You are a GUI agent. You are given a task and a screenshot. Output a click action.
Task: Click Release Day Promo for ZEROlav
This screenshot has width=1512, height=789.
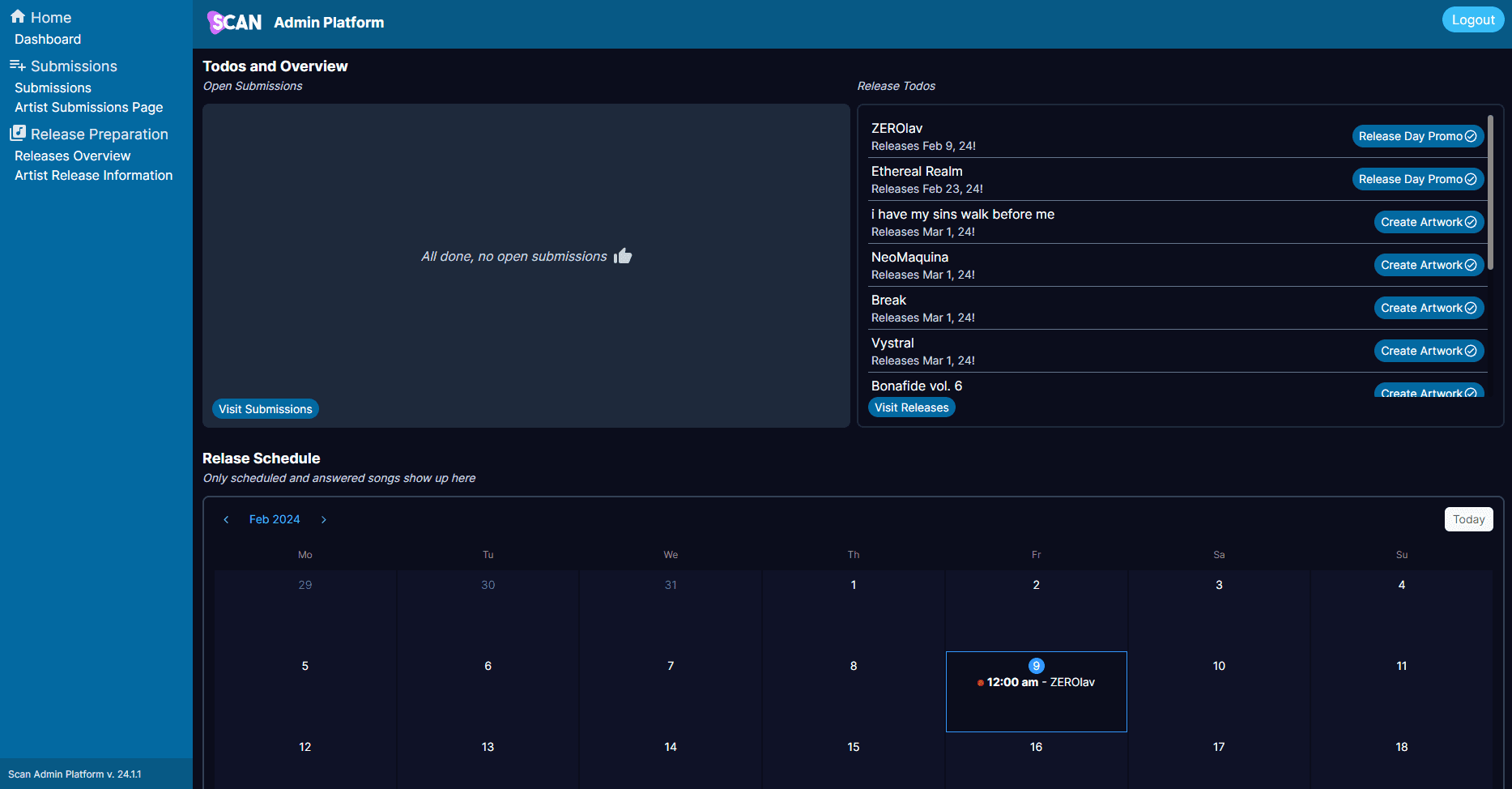(1417, 136)
